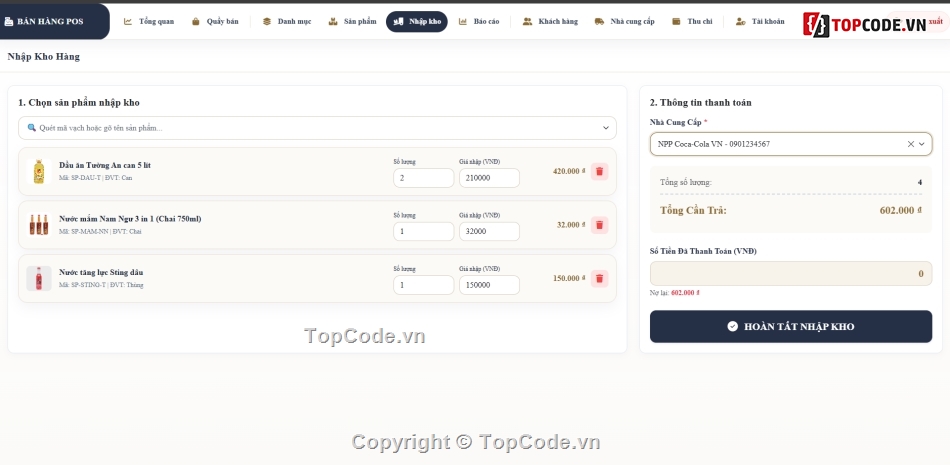Open the Báo cáo reports page
Viewport: 950px width, 465px height.
pyautogui.click(x=479, y=21)
